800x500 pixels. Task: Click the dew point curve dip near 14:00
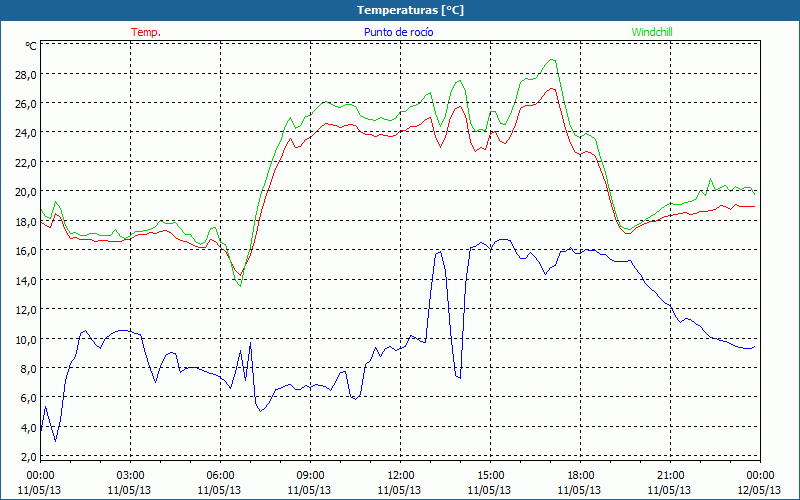(x=459, y=378)
